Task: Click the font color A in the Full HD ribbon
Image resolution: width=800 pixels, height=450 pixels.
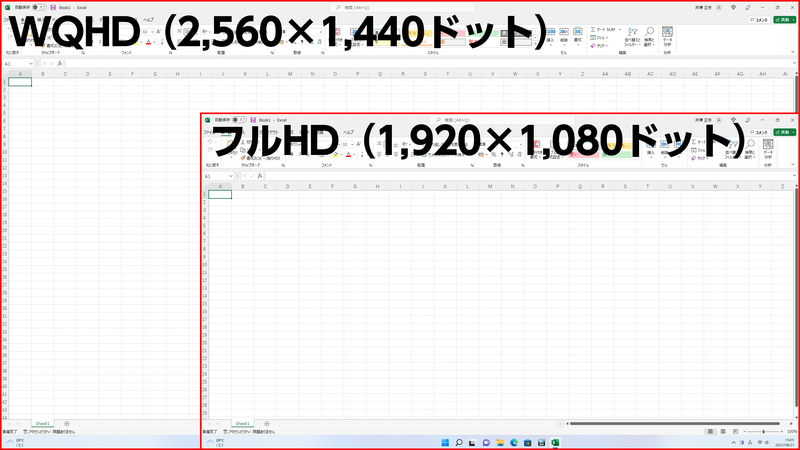Action: [348, 155]
